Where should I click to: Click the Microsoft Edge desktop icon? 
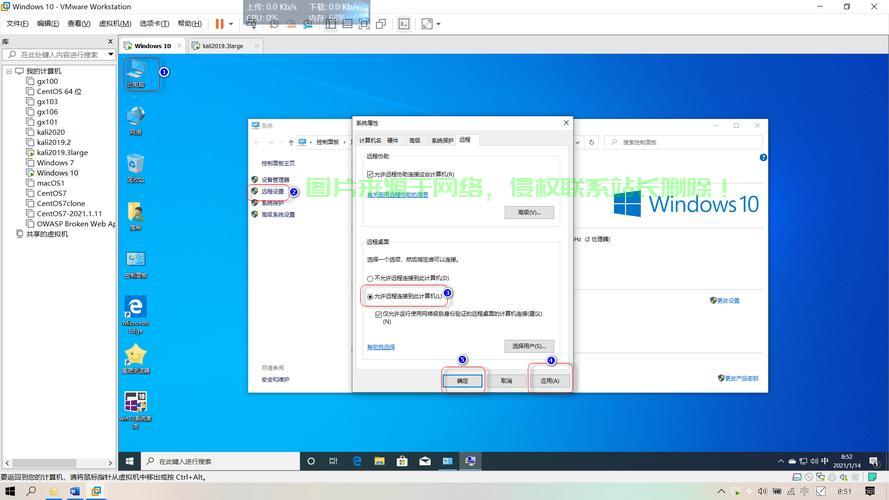[136, 315]
